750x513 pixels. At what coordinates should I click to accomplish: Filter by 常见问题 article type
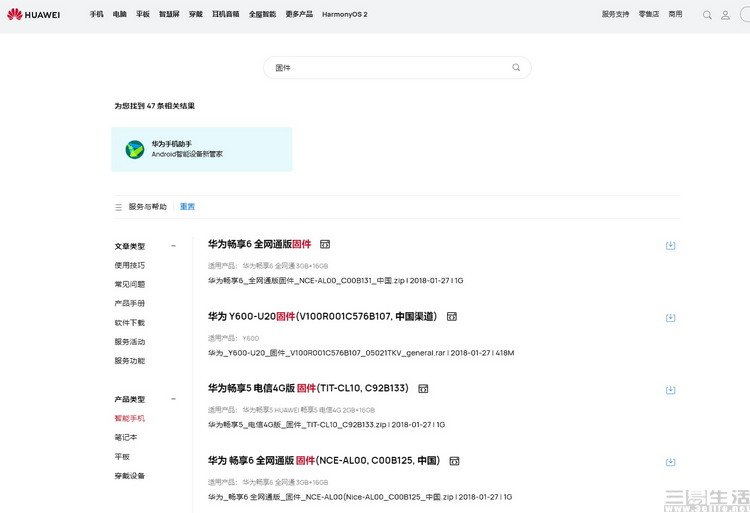(130, 284)
